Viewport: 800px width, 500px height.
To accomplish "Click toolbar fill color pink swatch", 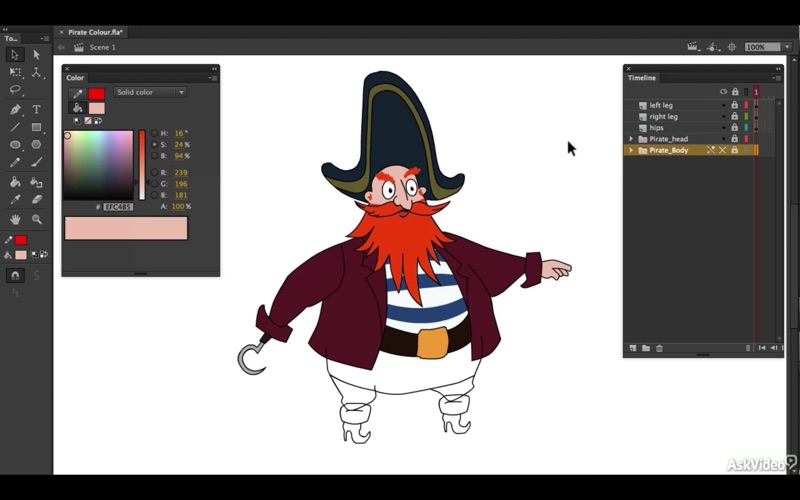I will coord(21,255).
